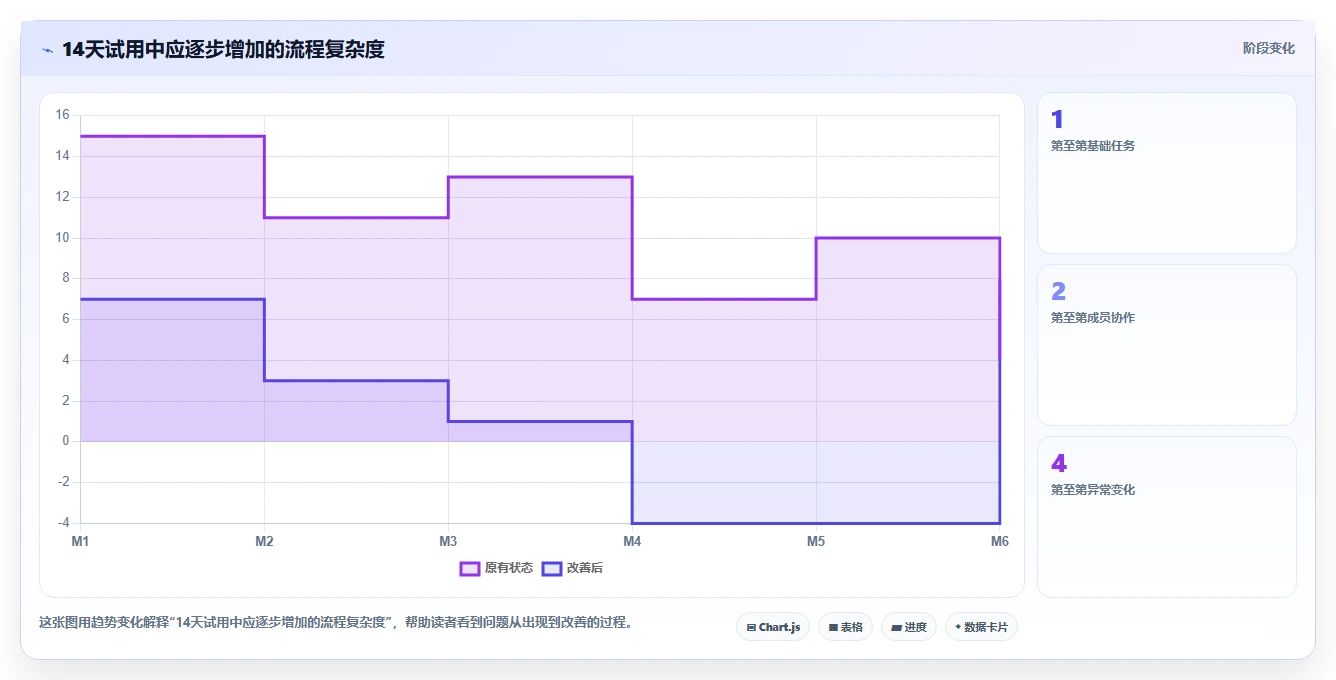Viewport: 1336px width, 680px height.
Task: Click the lightning icon beside the title
Action: (48, 50)
